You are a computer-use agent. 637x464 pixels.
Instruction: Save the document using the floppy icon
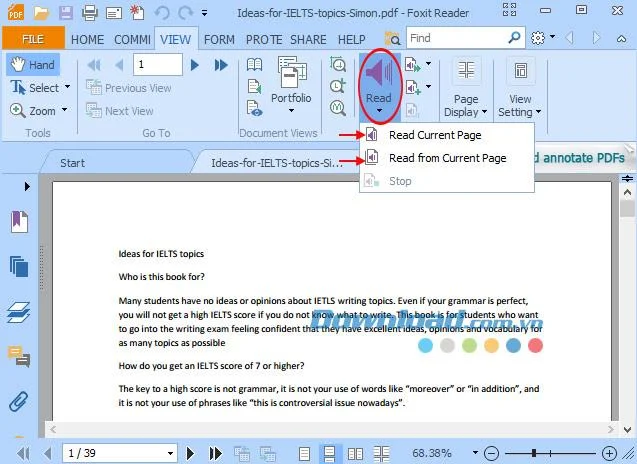coord(65,13)
